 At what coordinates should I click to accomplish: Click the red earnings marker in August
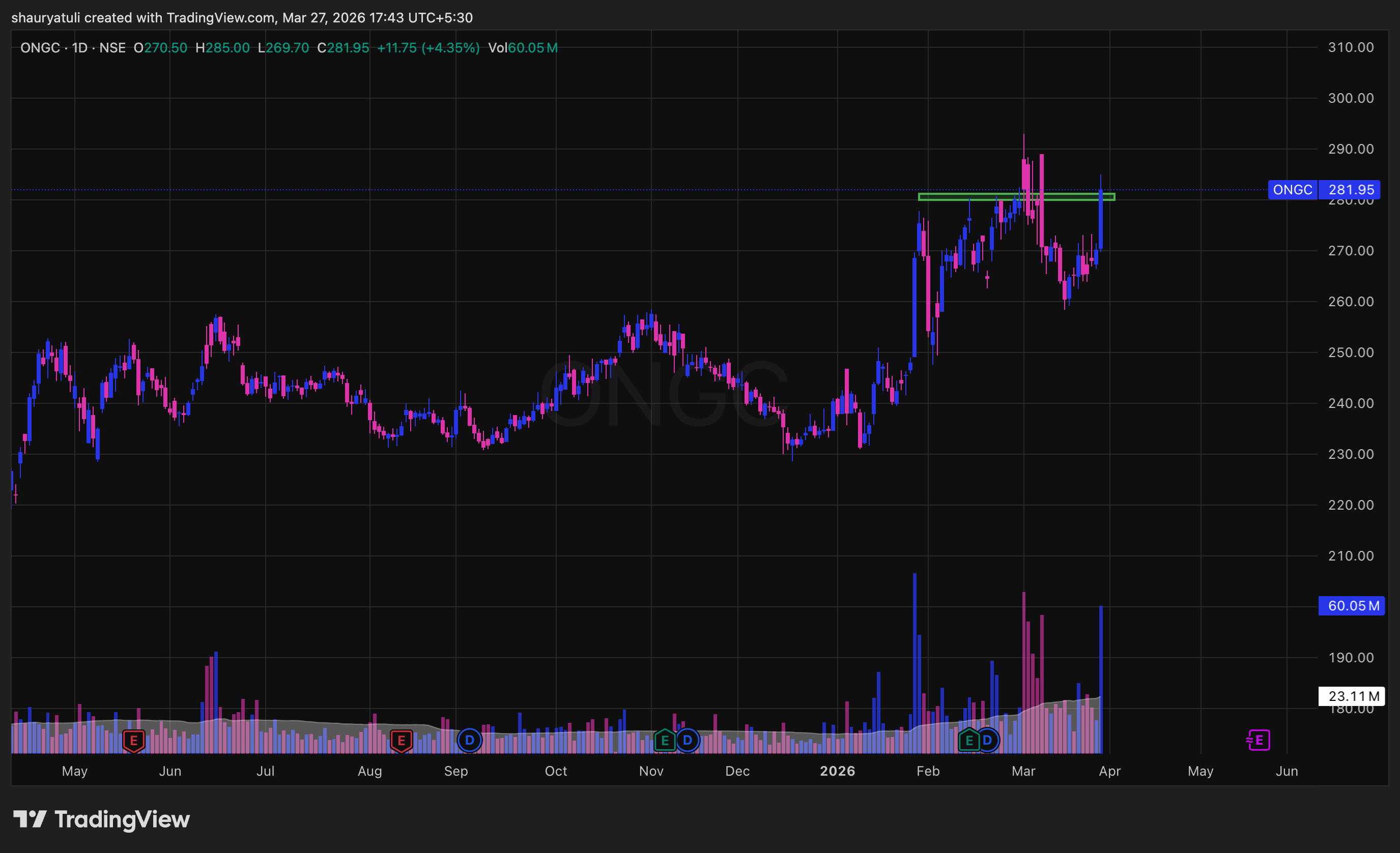click(x=401, y=741)
